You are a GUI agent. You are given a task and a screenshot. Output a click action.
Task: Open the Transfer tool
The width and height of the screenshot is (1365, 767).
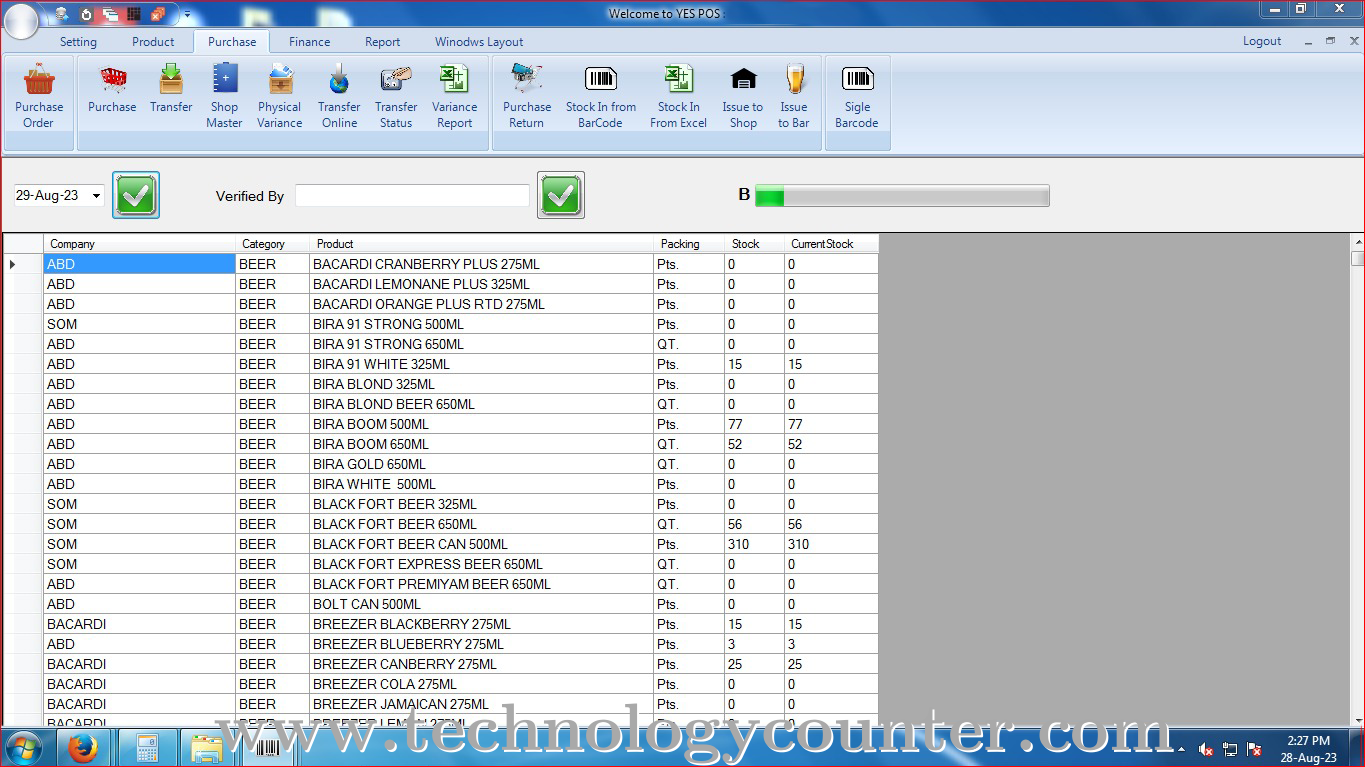pos(171,90)
